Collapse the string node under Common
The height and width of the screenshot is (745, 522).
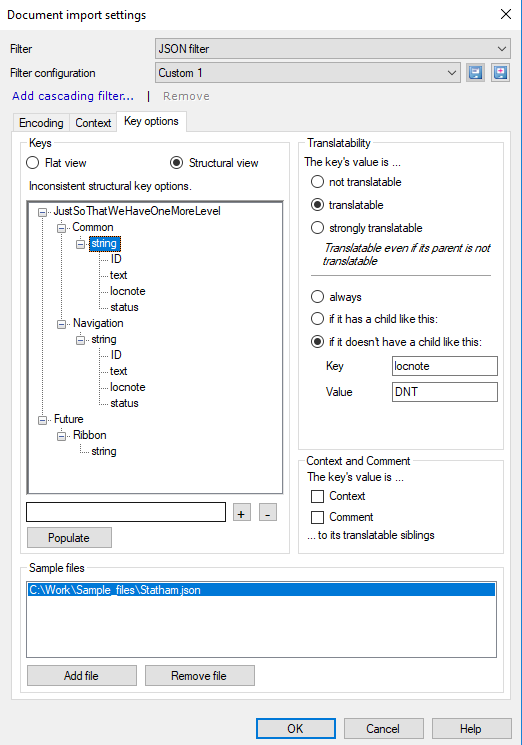pyautogui.click(x=80, y=244)
